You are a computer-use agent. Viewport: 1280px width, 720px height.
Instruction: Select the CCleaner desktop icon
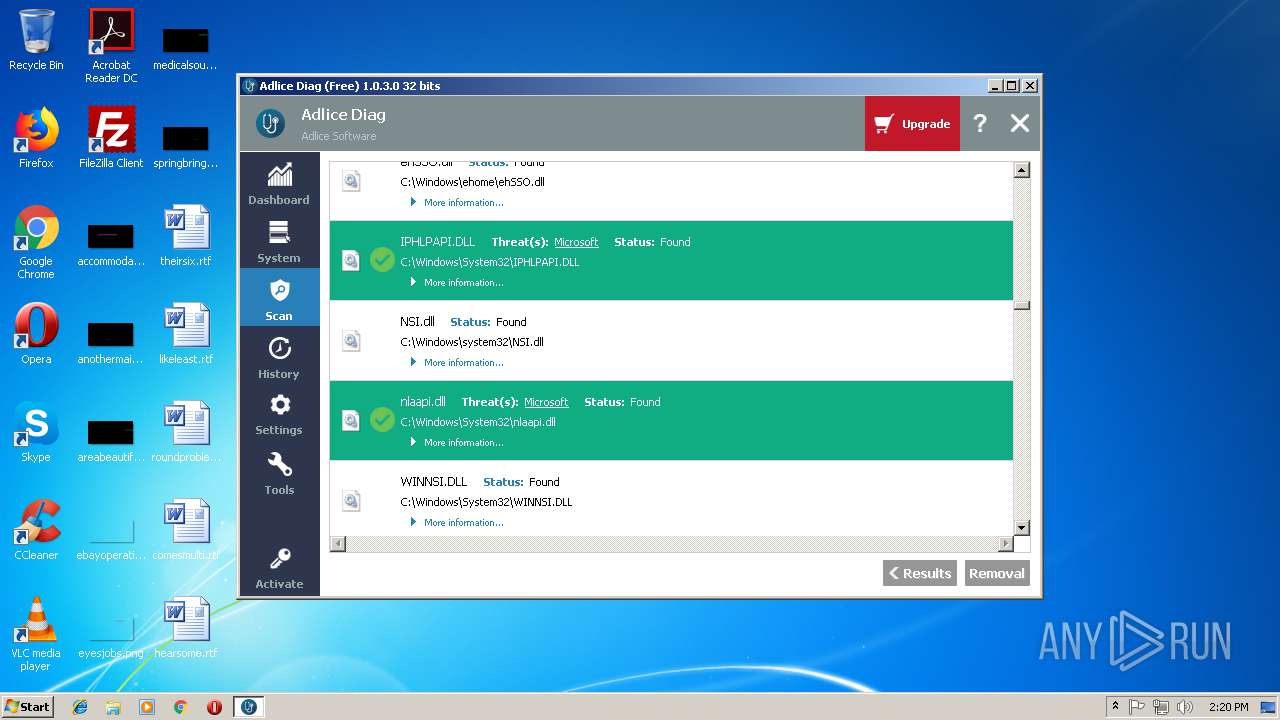point(36,530)
